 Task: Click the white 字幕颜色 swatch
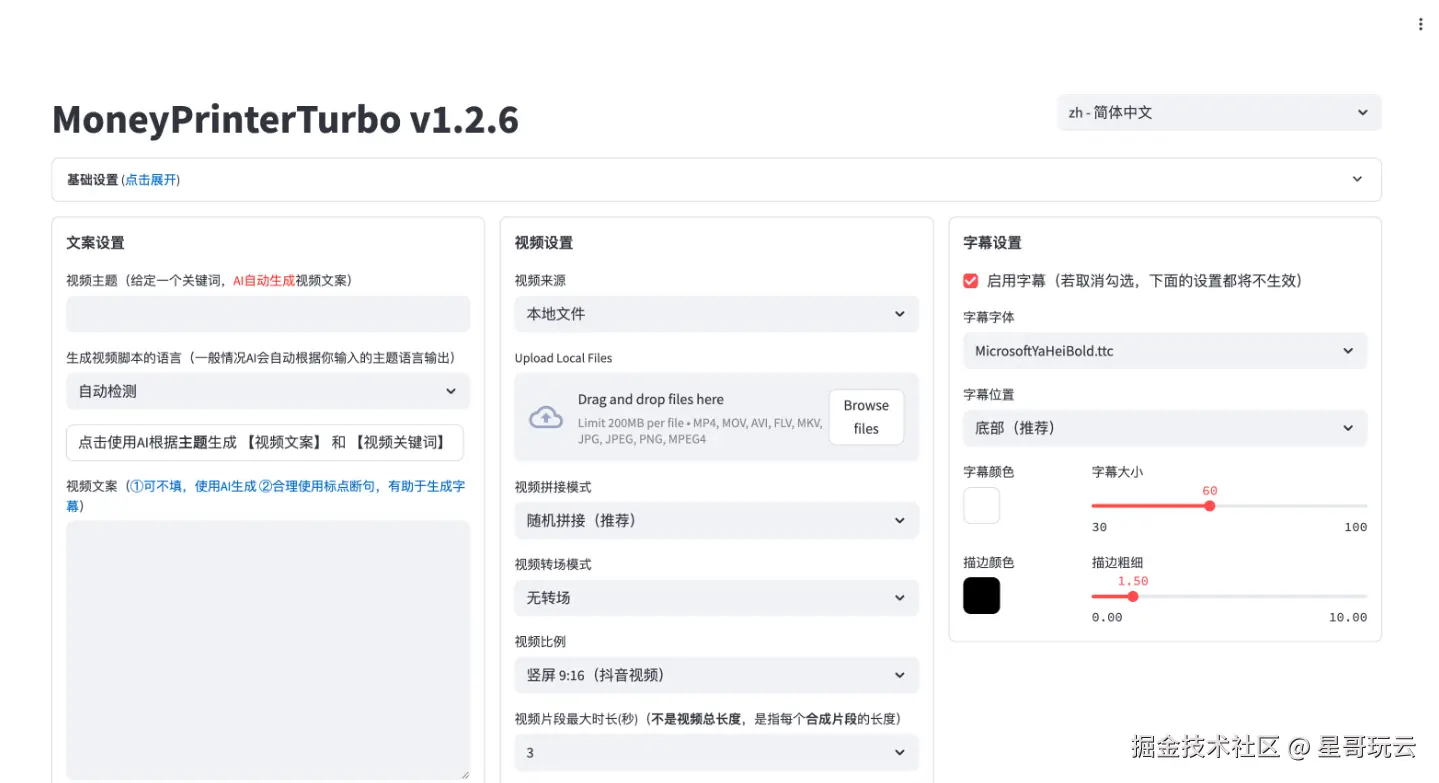pyautogui.click(x=981, y=505)
